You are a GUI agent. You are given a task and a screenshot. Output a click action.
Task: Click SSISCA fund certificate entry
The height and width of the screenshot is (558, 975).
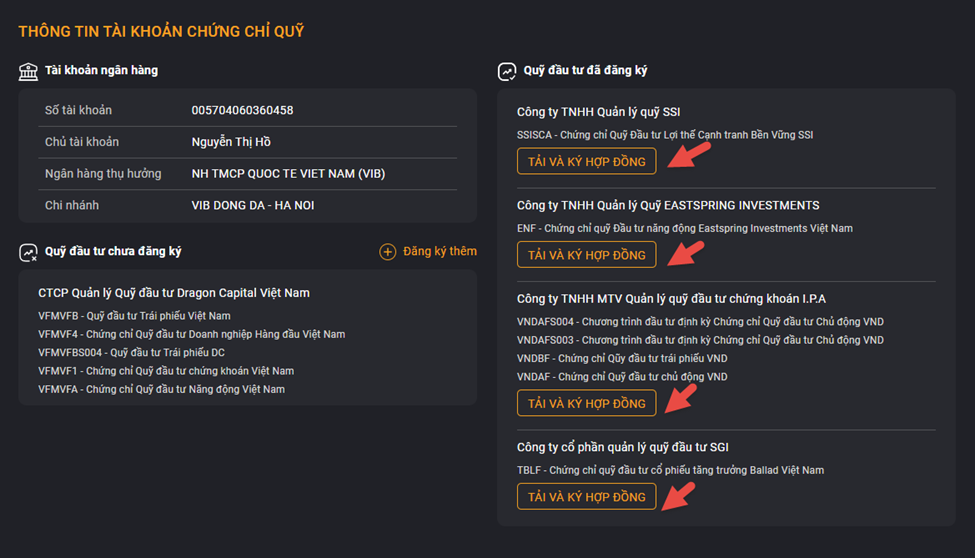(665, 135)
